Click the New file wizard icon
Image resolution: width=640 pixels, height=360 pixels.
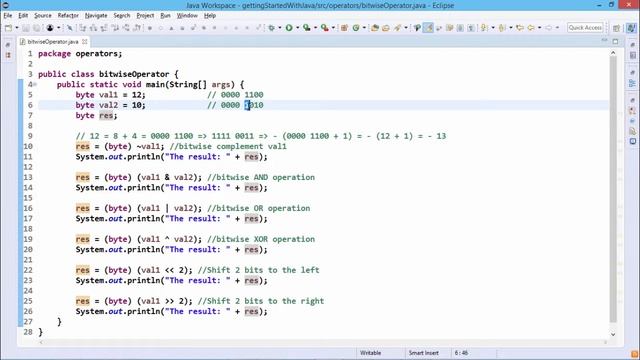coord(9,28)
